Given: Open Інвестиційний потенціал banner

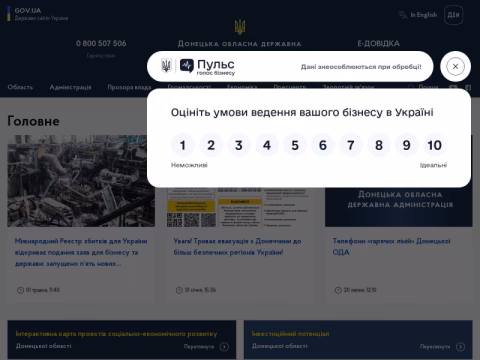Looking at the screenshot, I should pos(358,340).
